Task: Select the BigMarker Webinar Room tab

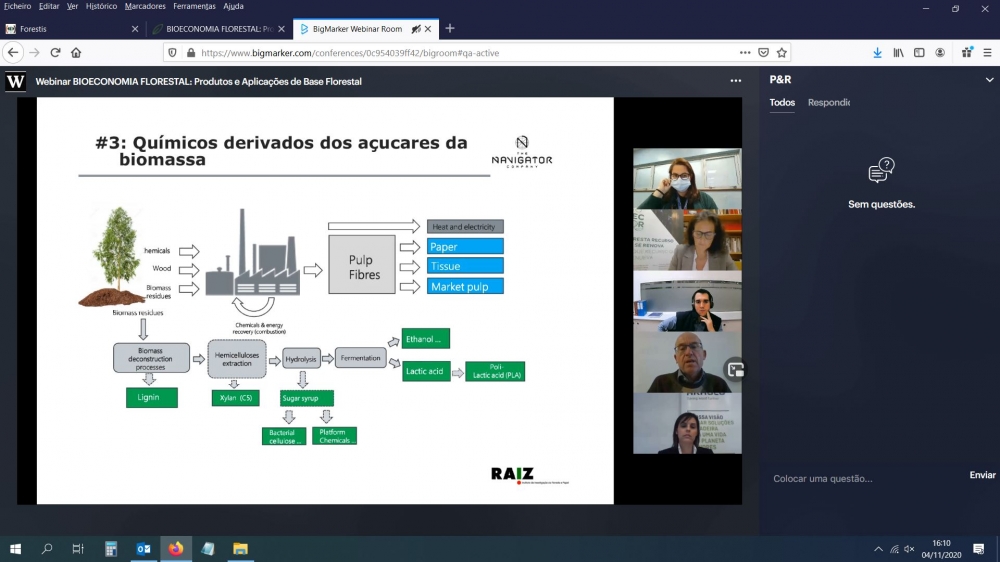Action: pyautogui.click(x=365, y=29)
